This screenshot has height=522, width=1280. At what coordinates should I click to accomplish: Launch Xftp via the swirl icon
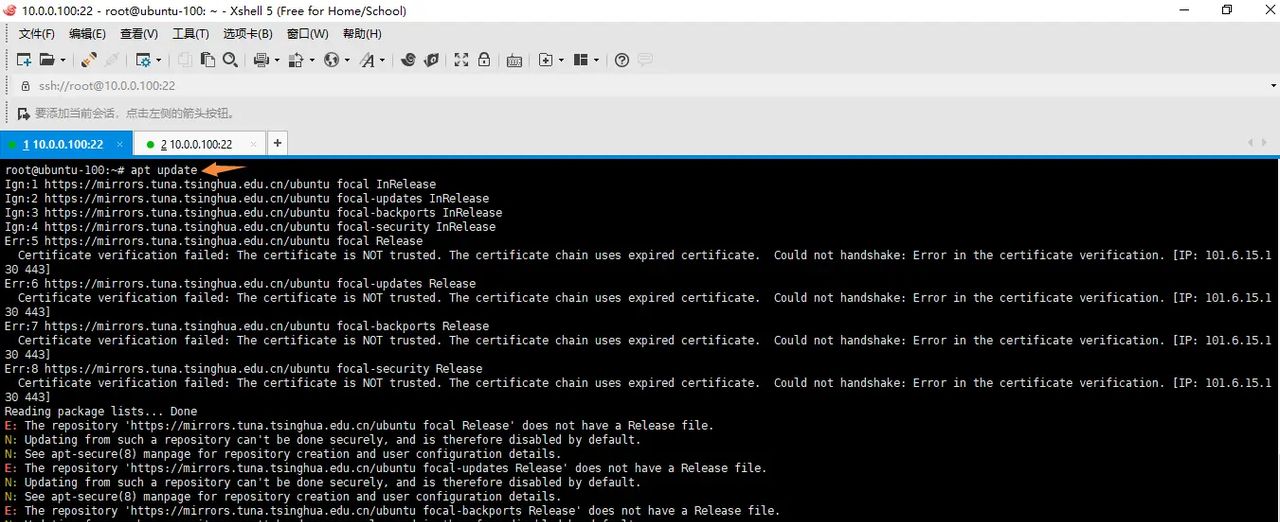coord(408,60)
